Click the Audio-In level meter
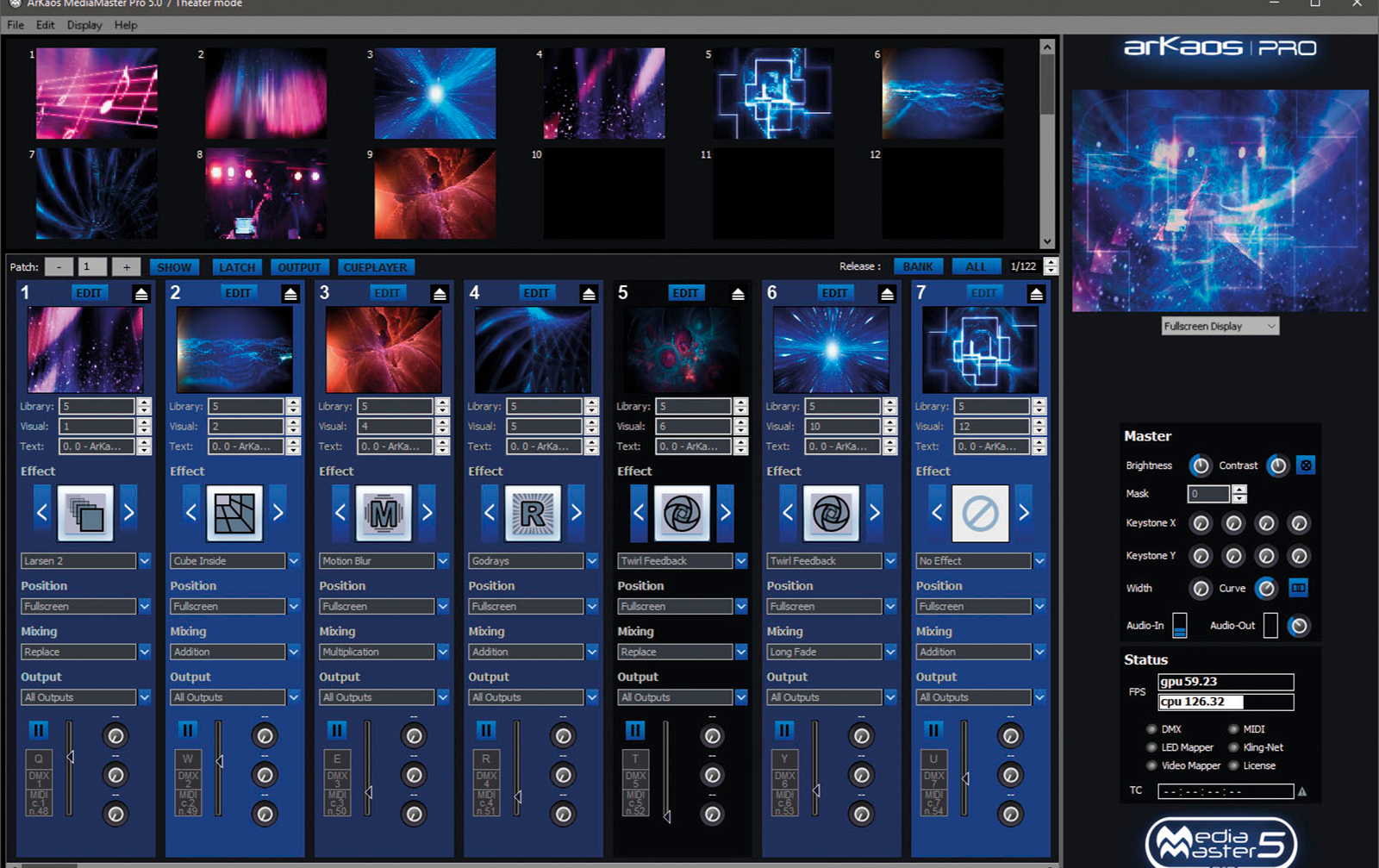Image resolution: width=1379 pixels, height=868 pixels. click(1180, 626)
